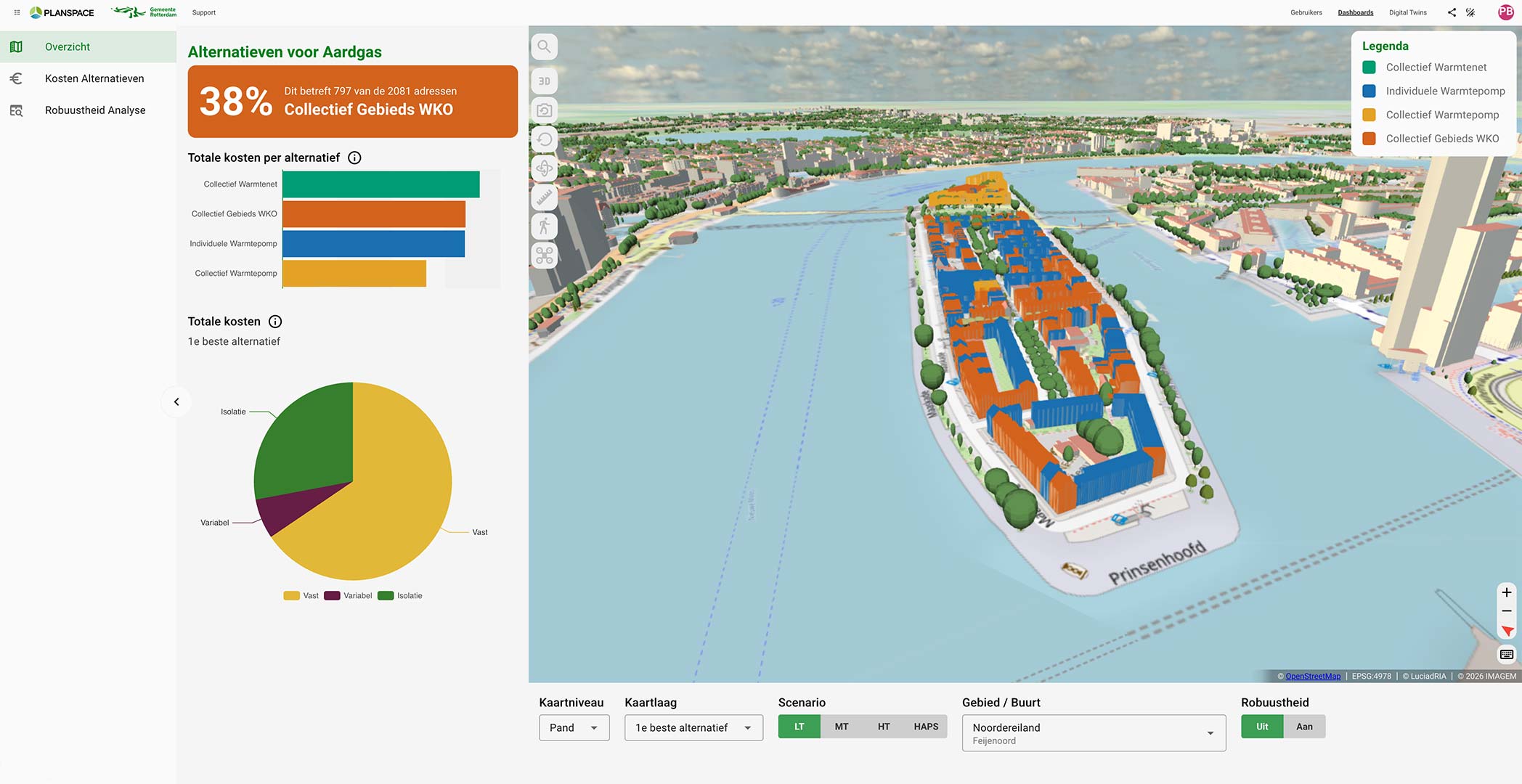The width and height of the screenshot is (1522, 784).
Task: Click the Collectief Warmtenet green legend swatch
Action: coord(1370,68)
